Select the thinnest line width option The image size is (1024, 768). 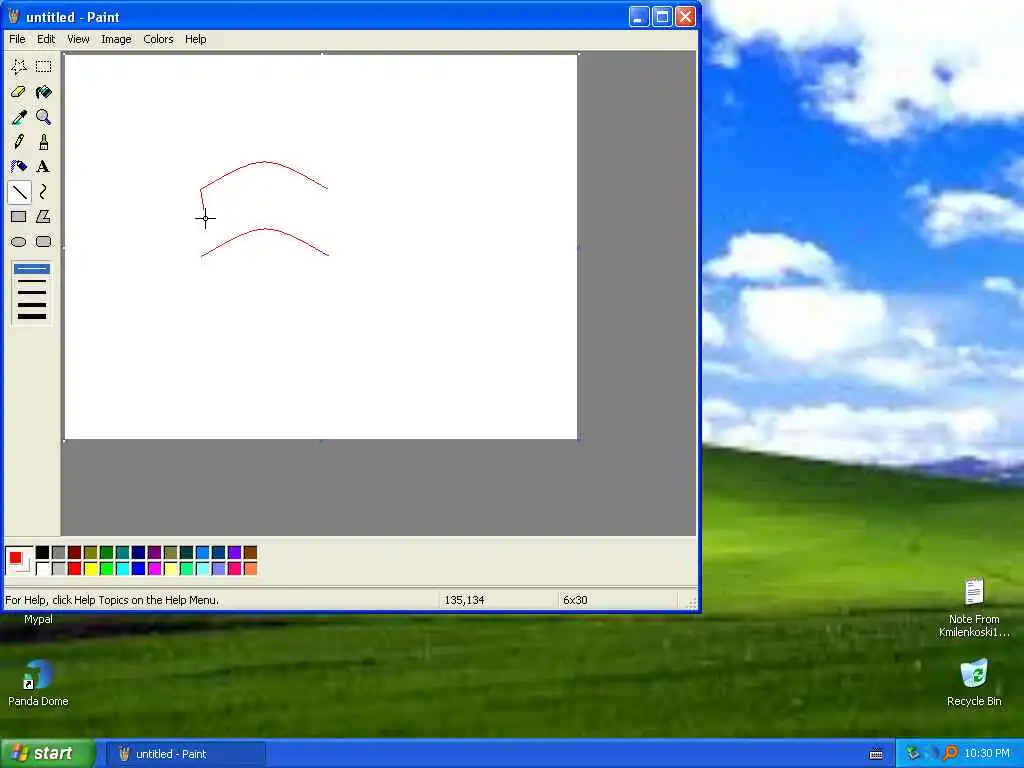pos(31,269)
